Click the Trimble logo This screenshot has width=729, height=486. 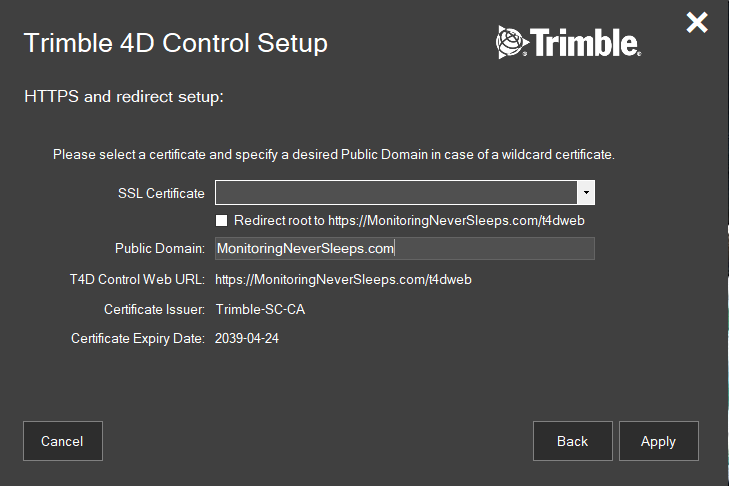(568, 42)
